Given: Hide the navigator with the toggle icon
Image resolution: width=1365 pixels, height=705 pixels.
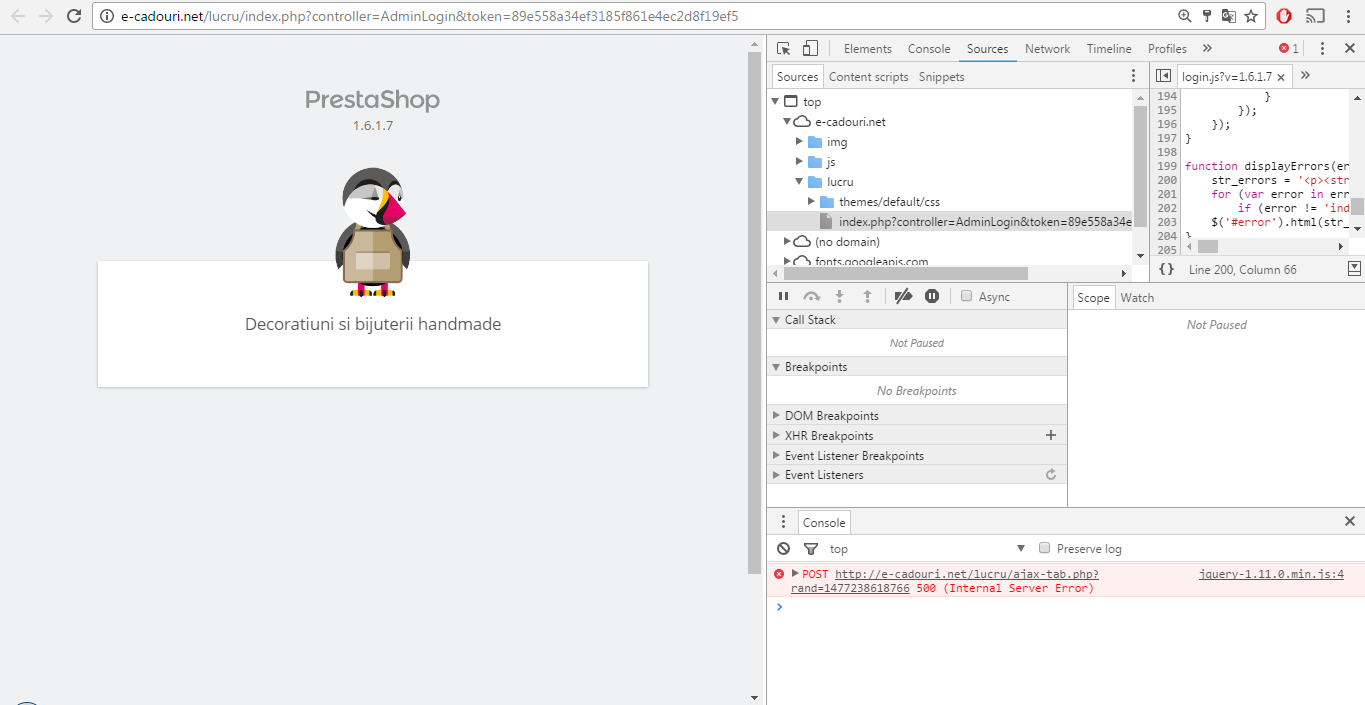Looking at the screenshot, I should click(x=1163, y=76).
